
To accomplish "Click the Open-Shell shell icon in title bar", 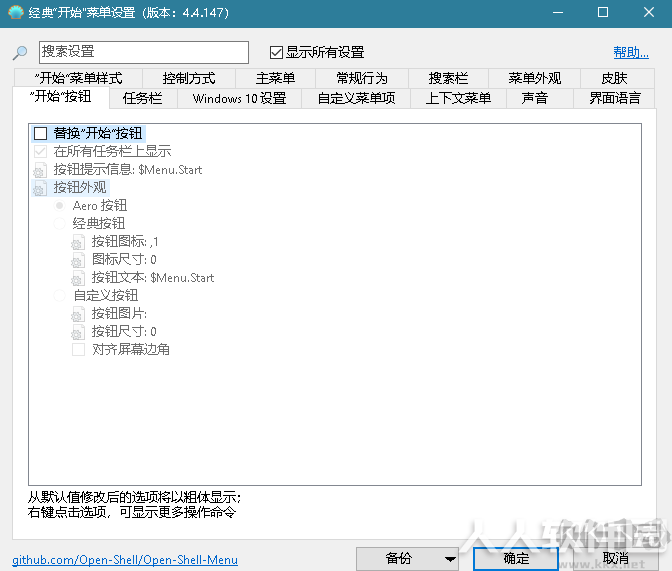I will (x=15, y=12).
